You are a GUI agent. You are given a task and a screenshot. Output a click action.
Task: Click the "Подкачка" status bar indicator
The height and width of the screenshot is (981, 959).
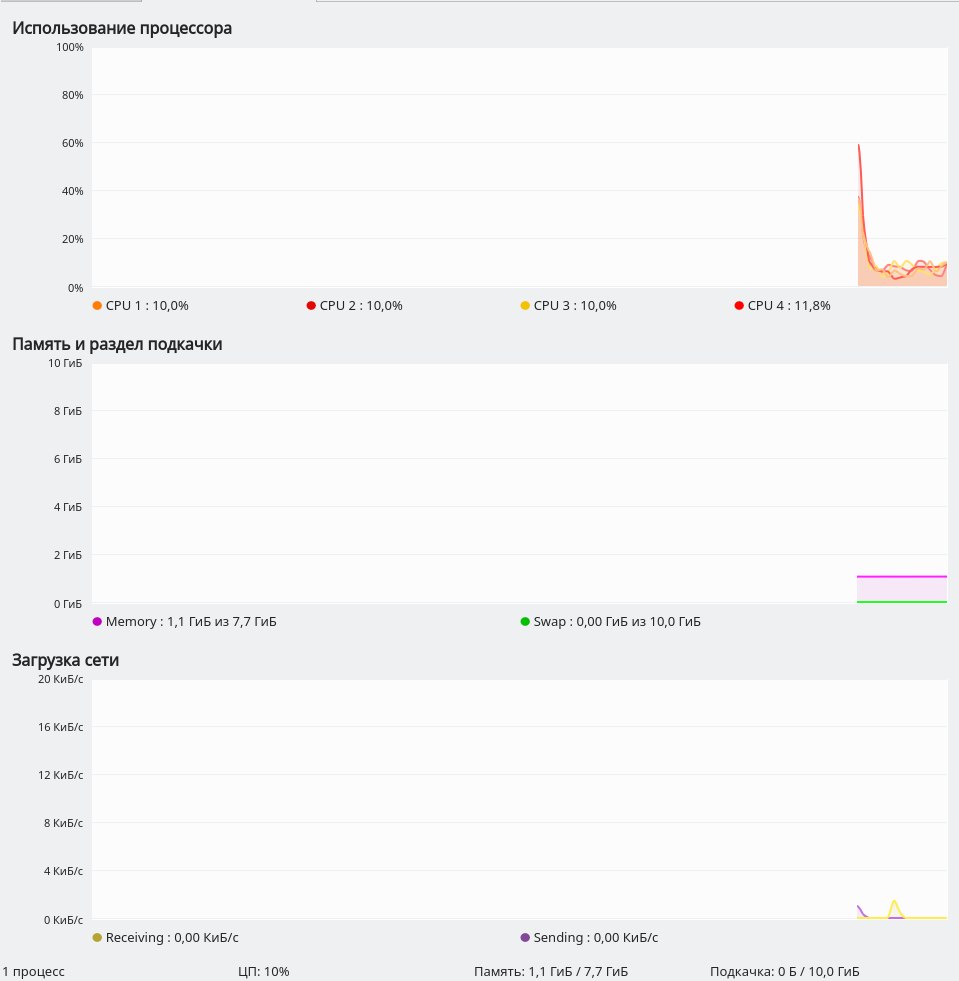click(784, 971)
